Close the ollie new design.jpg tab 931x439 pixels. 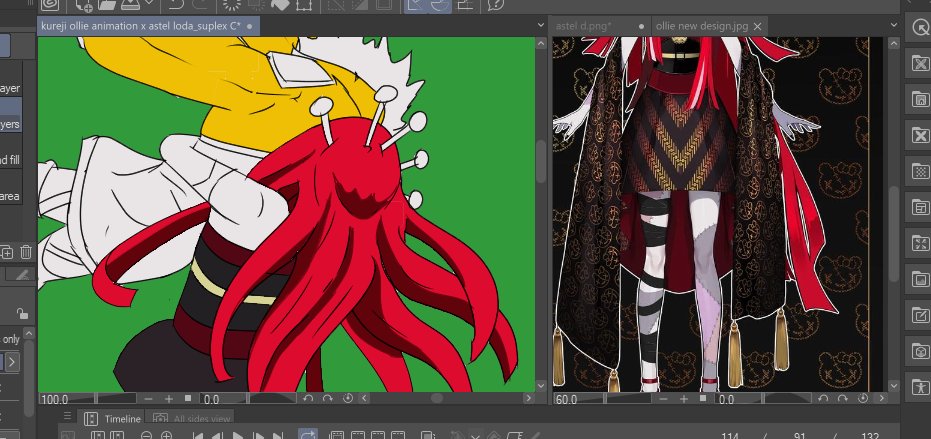click(757, 26)
